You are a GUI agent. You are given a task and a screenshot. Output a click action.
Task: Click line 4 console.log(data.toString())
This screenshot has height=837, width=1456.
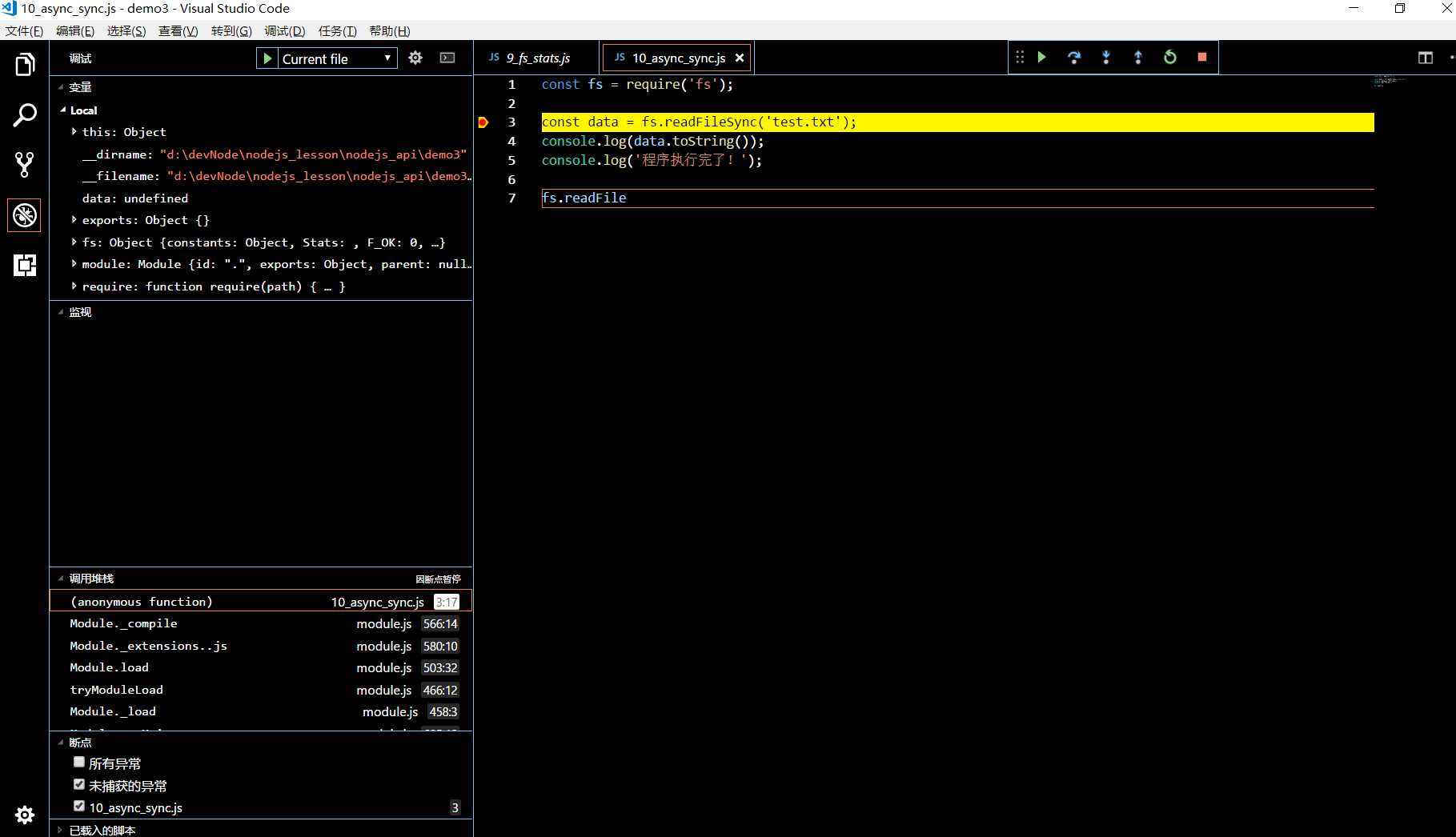coord(652,142)
